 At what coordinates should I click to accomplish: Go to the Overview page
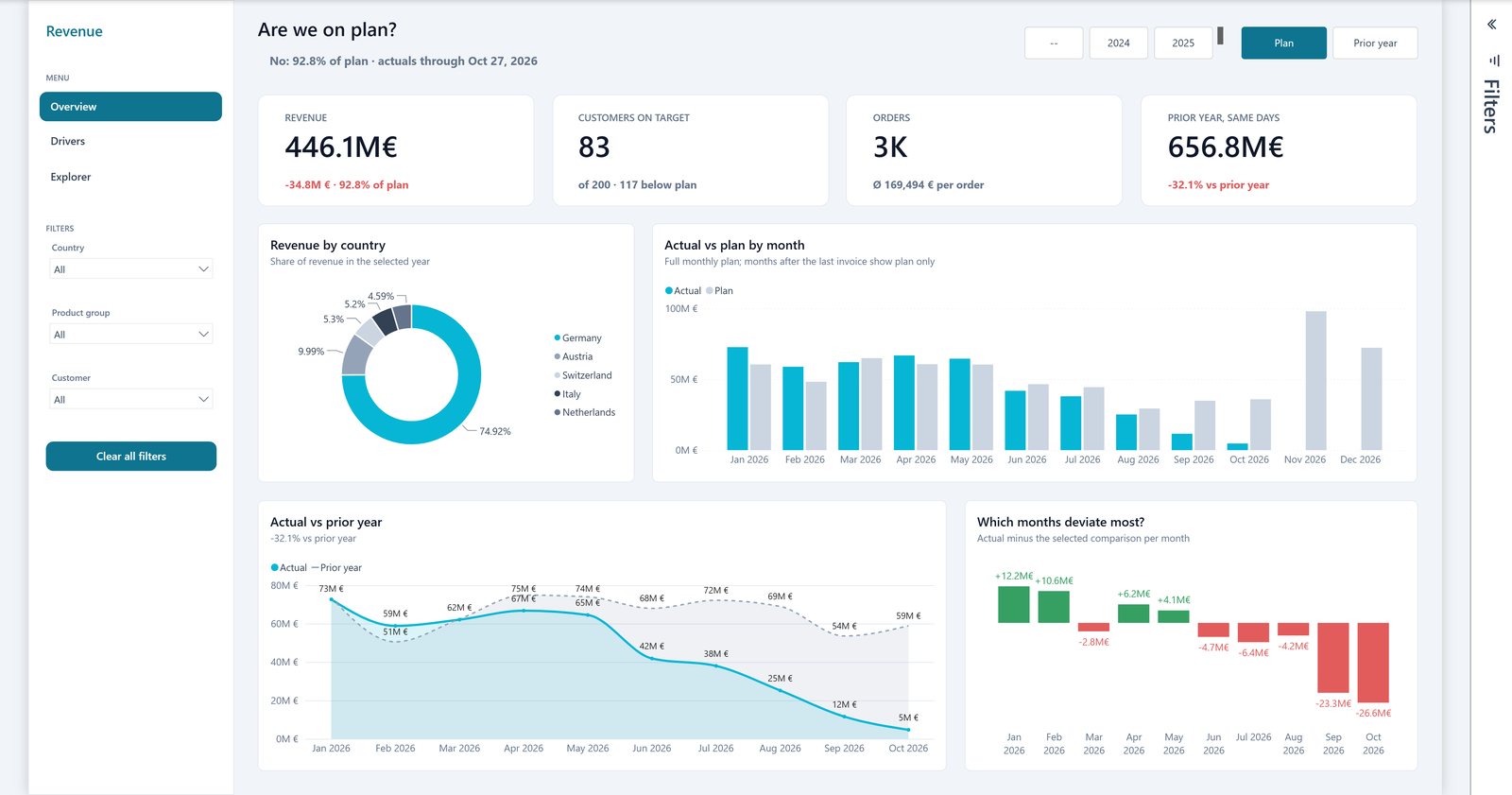pos(130,107)
